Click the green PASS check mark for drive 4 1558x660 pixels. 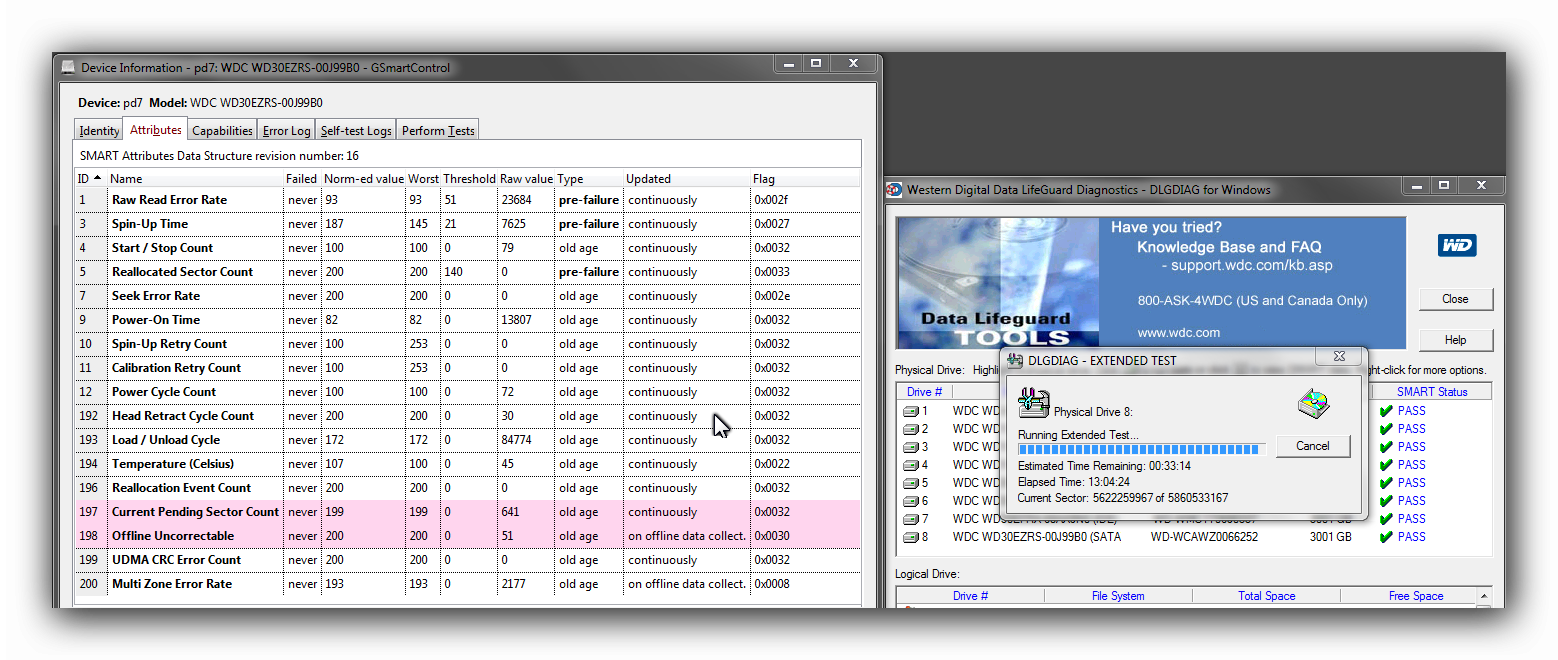(1386, 465)
